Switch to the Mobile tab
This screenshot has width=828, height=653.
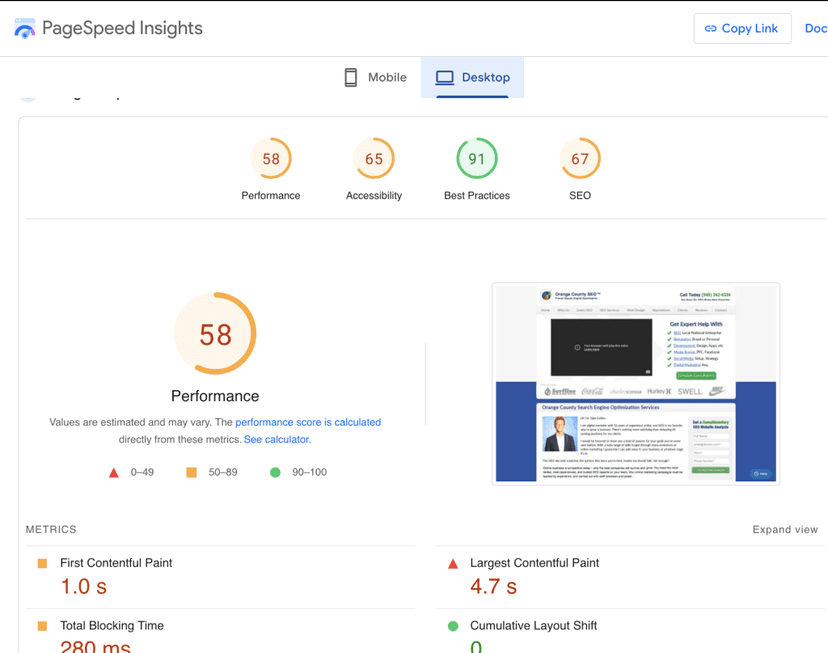pyautogui.click(x=375, y=77)
